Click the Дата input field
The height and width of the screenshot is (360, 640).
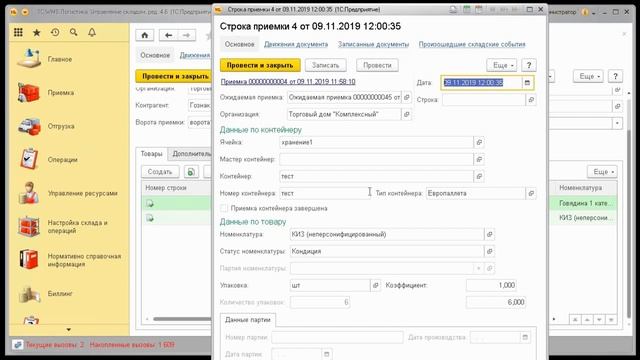(x=482, y=82)
